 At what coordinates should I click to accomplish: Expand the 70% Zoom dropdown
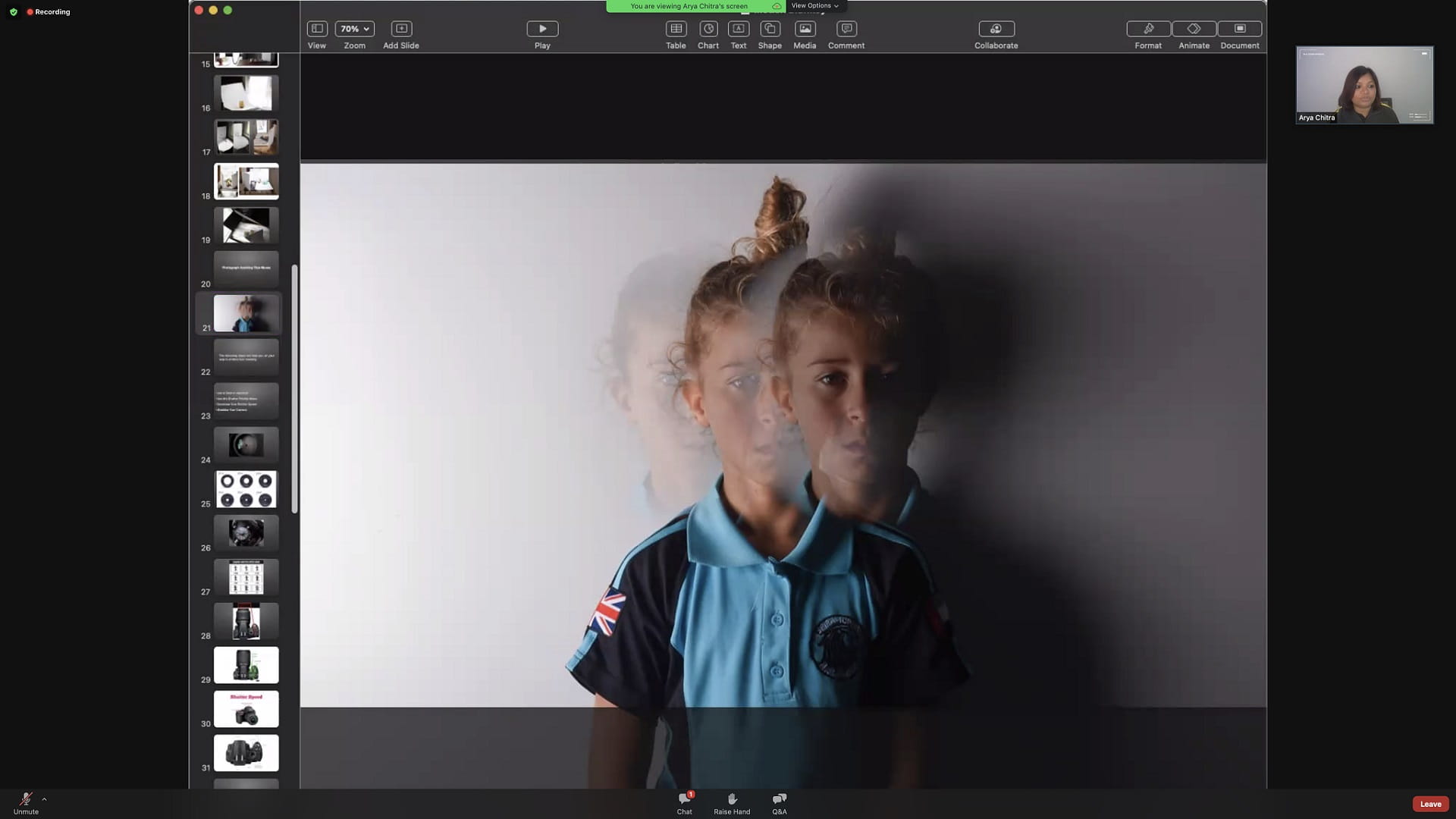pyautogui.click(x=354, y=29)
